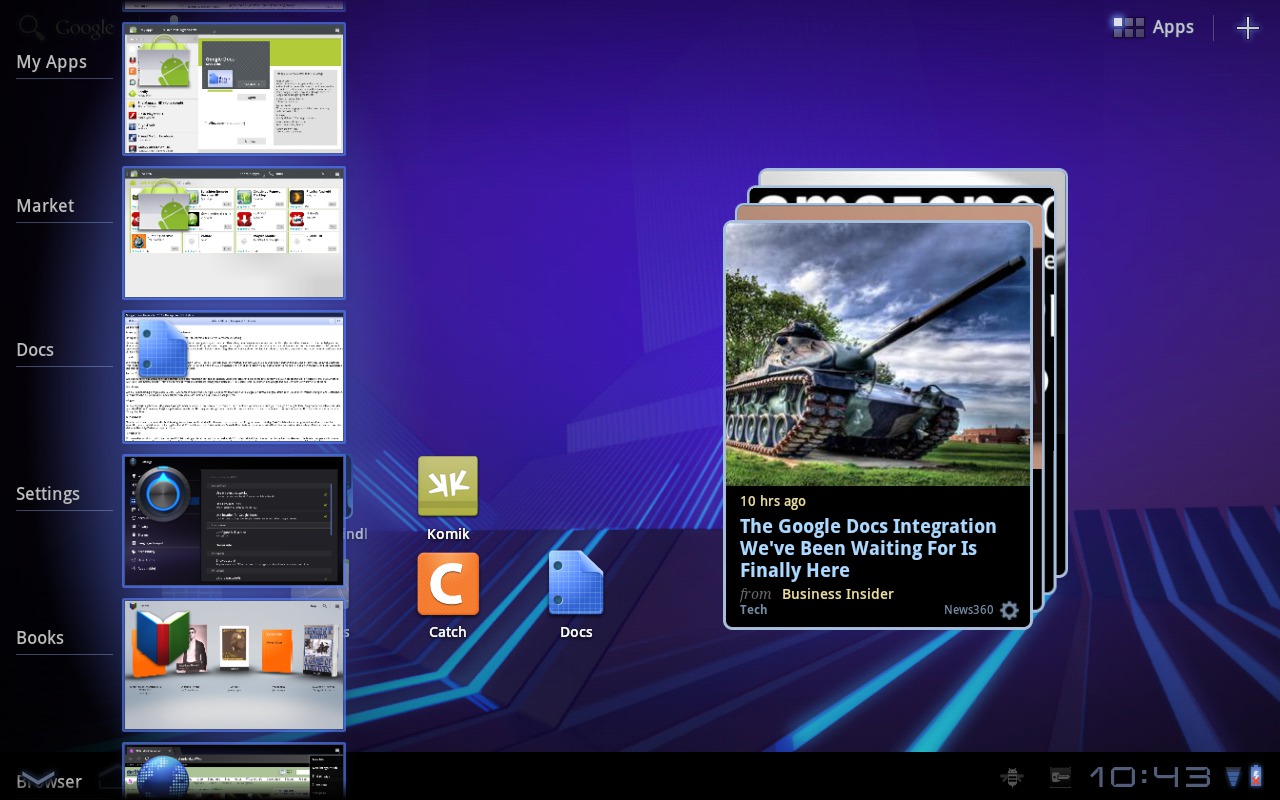Image resolution: width=1280 pixels, height=800 pixels.
Task: Switch to the Docs document thumbnail
Action: coord(234,377)
